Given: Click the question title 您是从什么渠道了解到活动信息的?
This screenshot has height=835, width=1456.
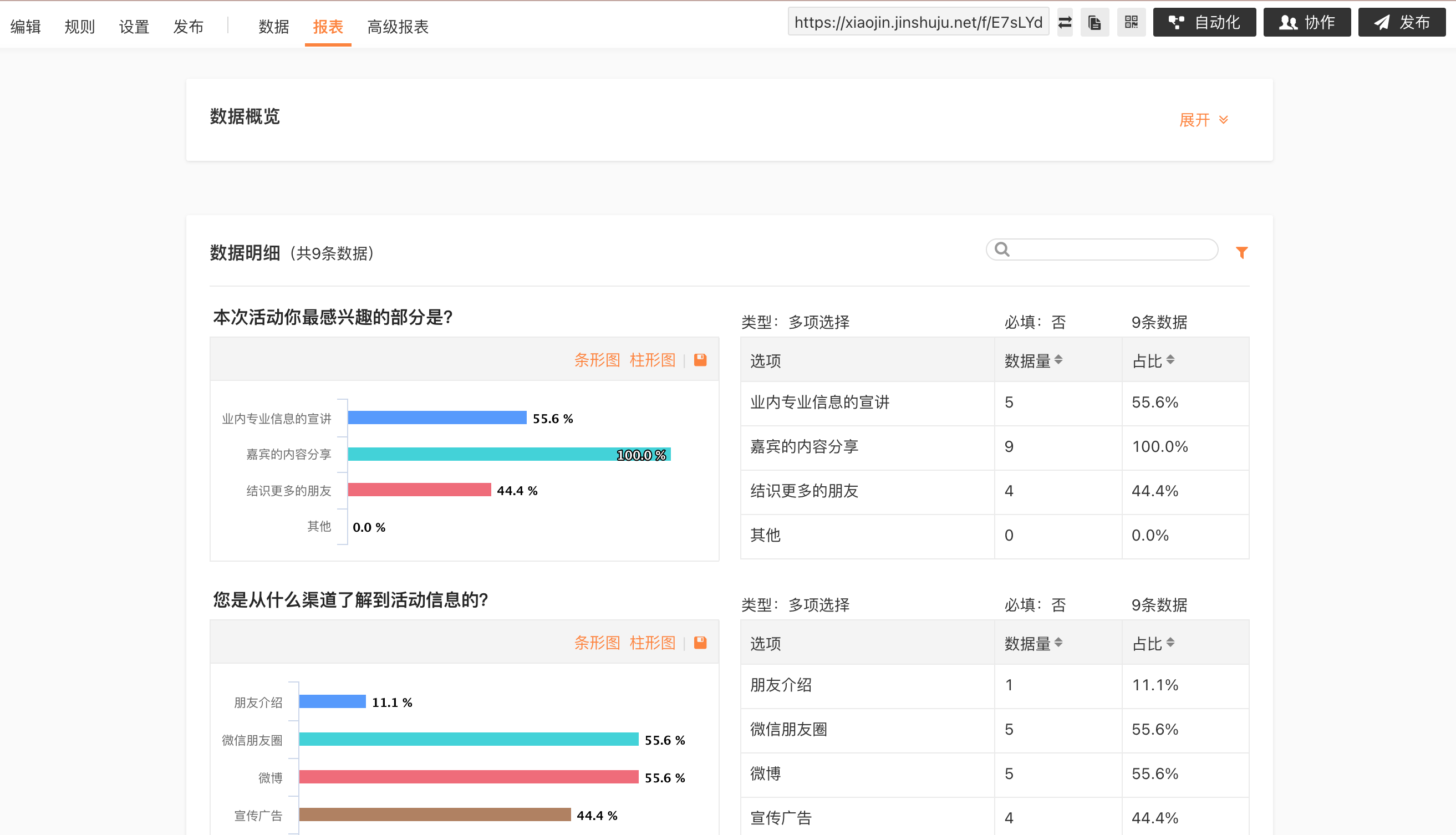Looking at the screenshot, I should pyautogui.click(x=350, y=600).
